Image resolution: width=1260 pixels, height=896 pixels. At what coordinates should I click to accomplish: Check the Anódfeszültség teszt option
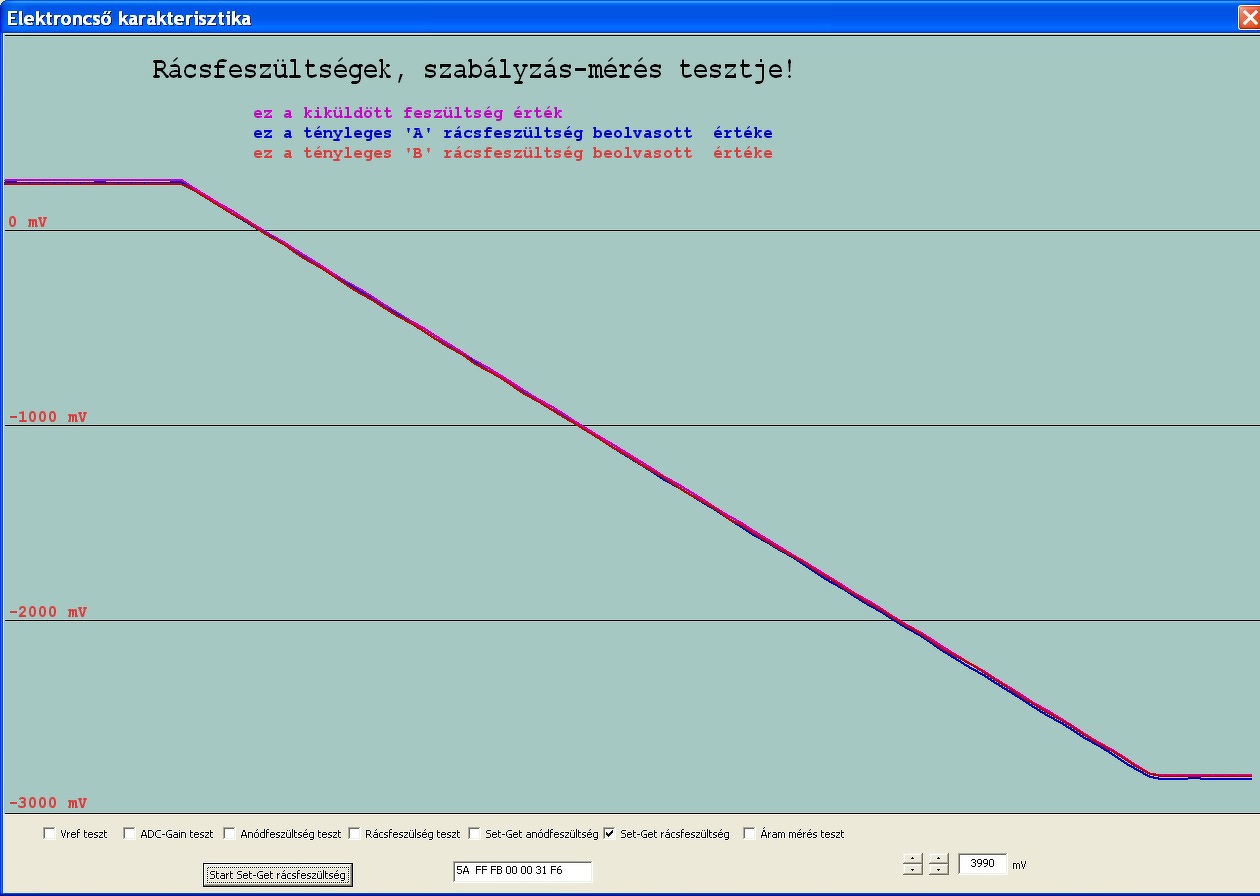click(x=230, y=833)
